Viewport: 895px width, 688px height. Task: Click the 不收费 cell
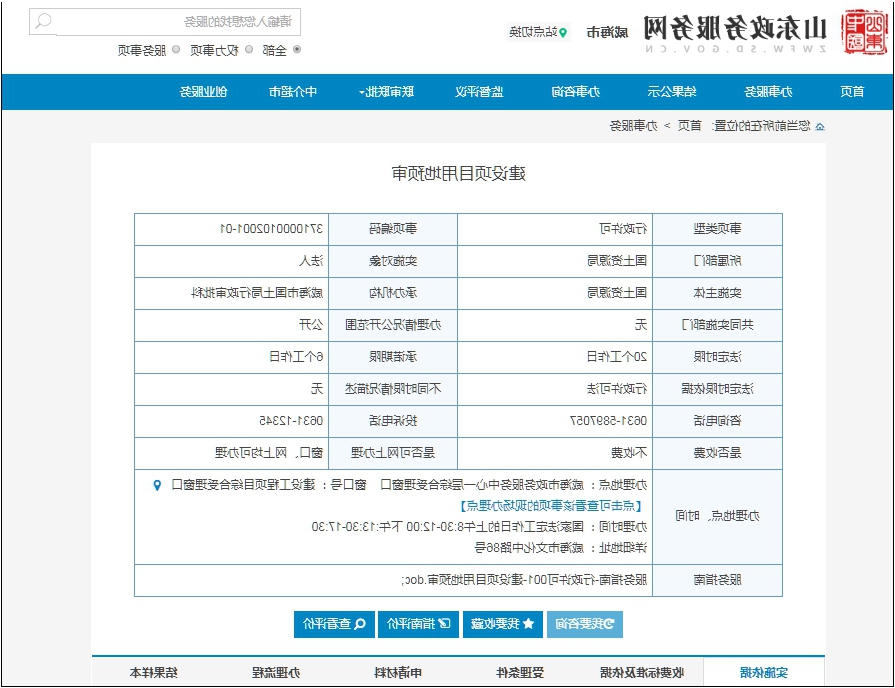(x=555, y=453)
